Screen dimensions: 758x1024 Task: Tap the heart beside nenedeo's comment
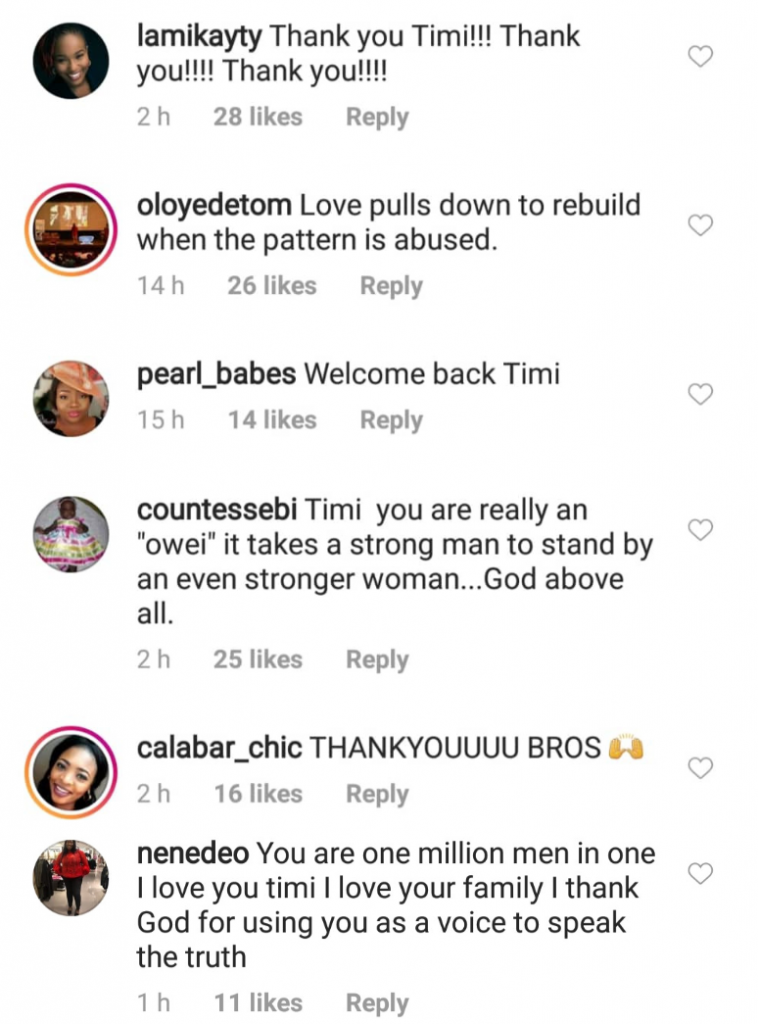[701, 873]
